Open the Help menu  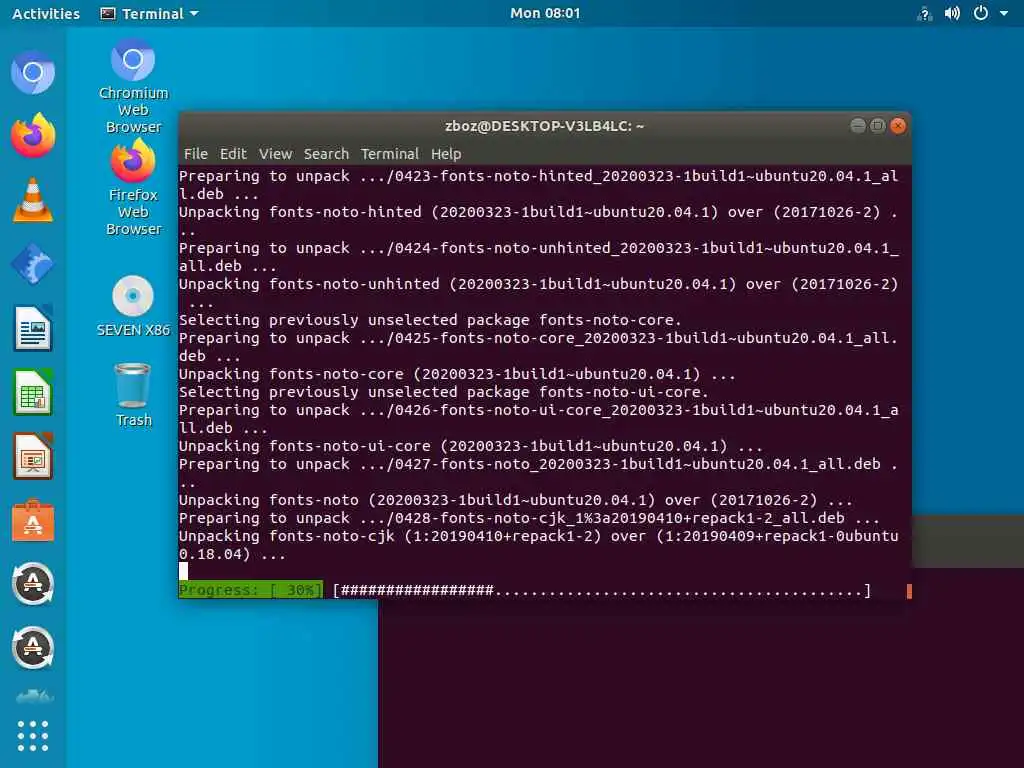click(x=446, y=154)
